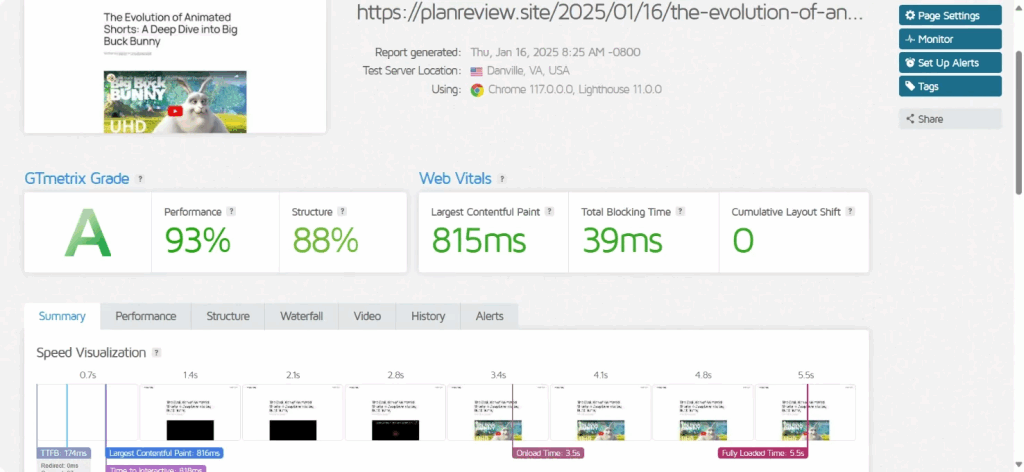The width and height of the screenshot is (1024, 472).
Task: Click the tested page URL heading
Action: 610,13
